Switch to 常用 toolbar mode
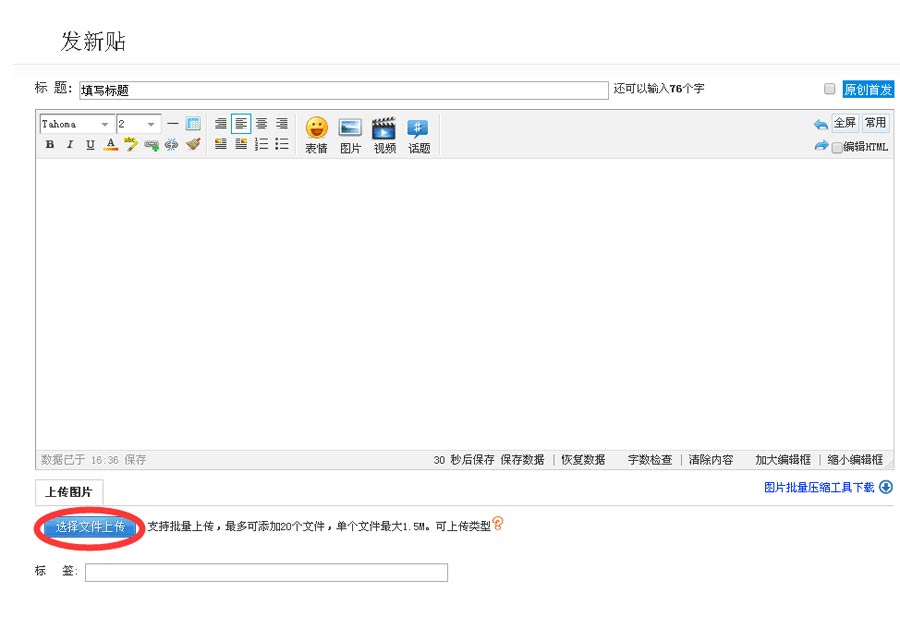The height and width of the screenshot is (617, 900). pyautogui.click(x=875, y=123)
